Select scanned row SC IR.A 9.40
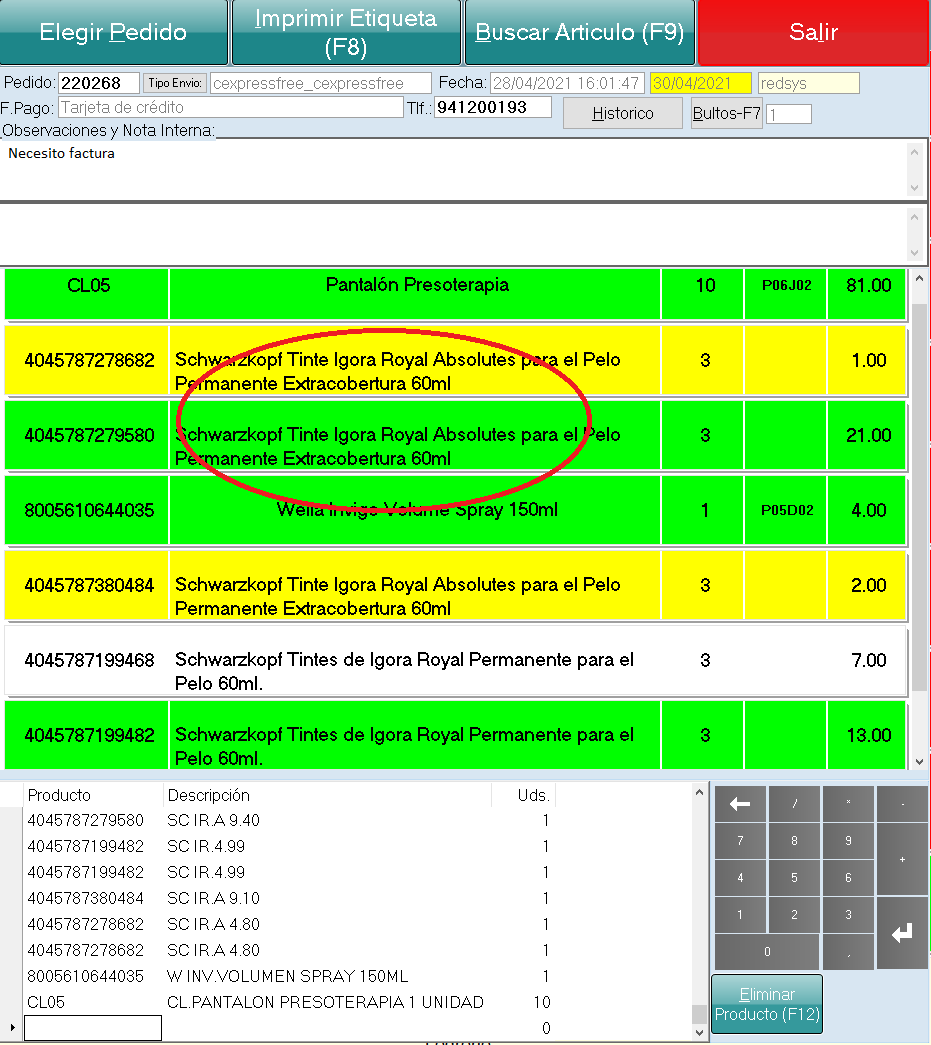This screenshot has width=931, height=1045. click(289, 820)
